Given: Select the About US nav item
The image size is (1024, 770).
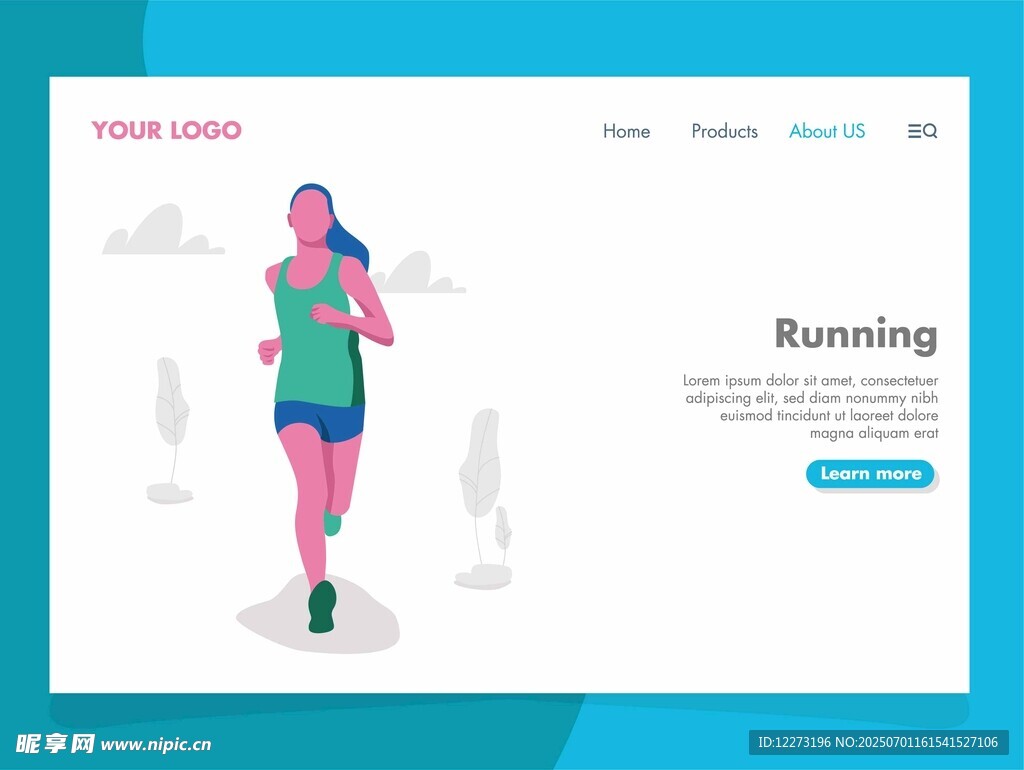Looking at the screenshot, I should [x=826, y=131].
